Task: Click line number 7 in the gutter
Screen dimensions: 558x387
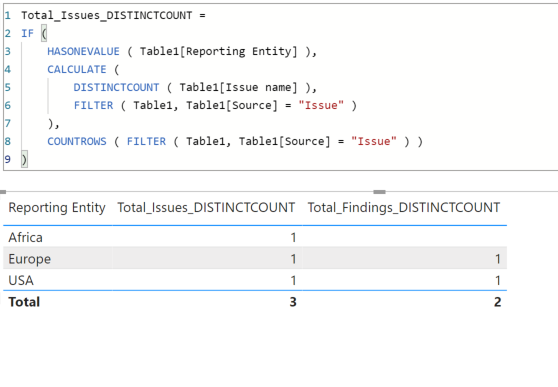Action: [x=8, y=124]
